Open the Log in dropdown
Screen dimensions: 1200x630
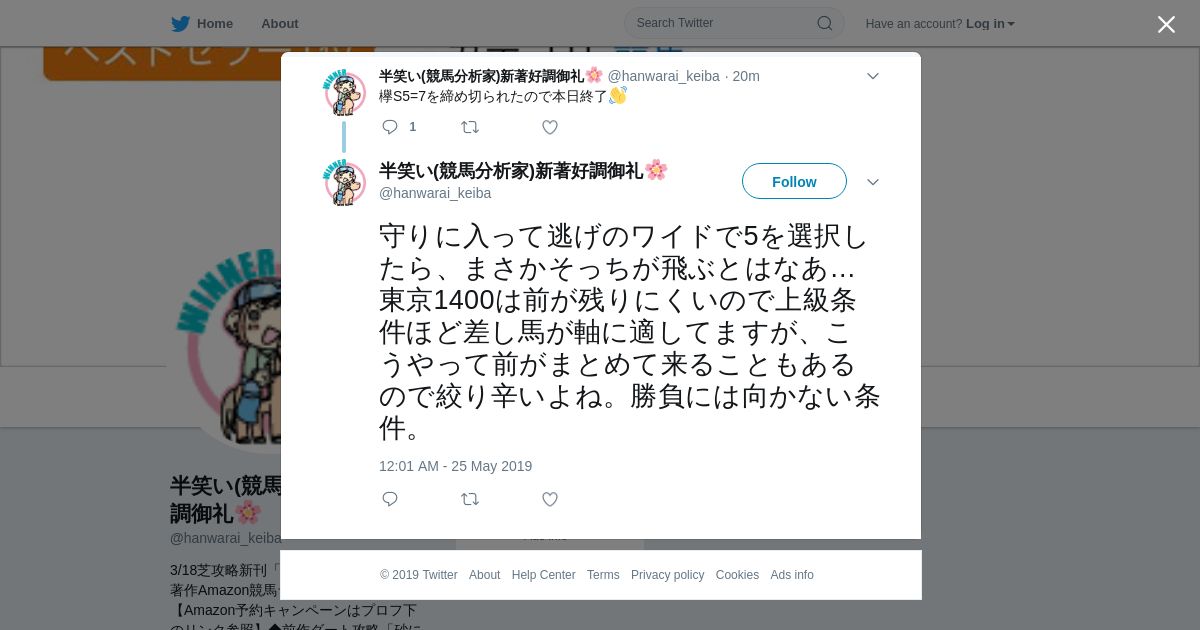pos(990,24)
